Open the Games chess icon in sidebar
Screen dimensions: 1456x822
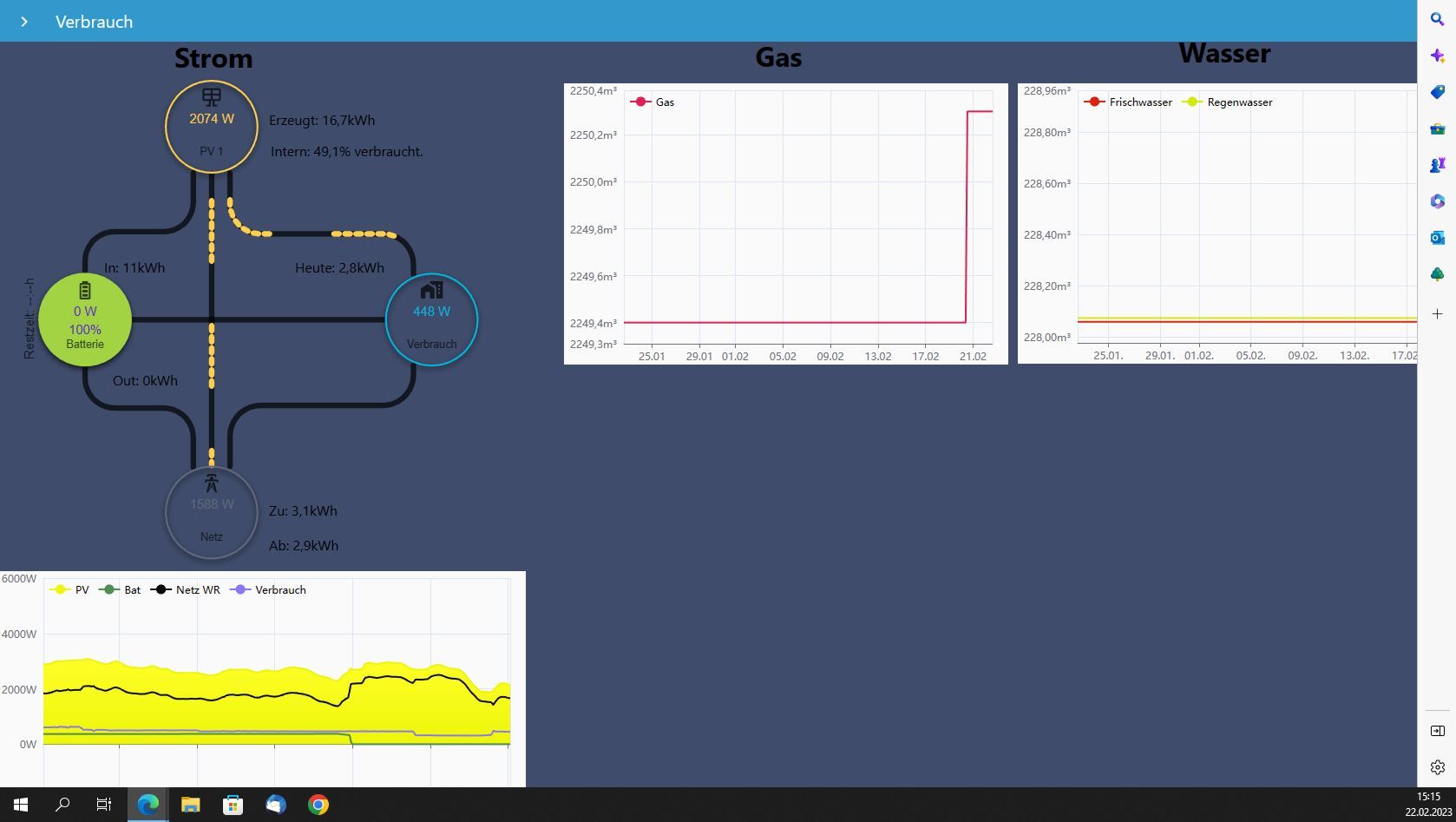coord(1437,165)
